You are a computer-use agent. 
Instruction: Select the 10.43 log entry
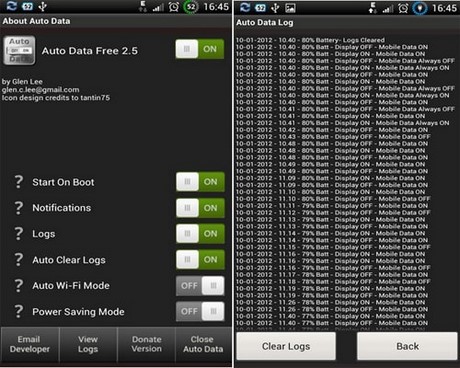333,137
